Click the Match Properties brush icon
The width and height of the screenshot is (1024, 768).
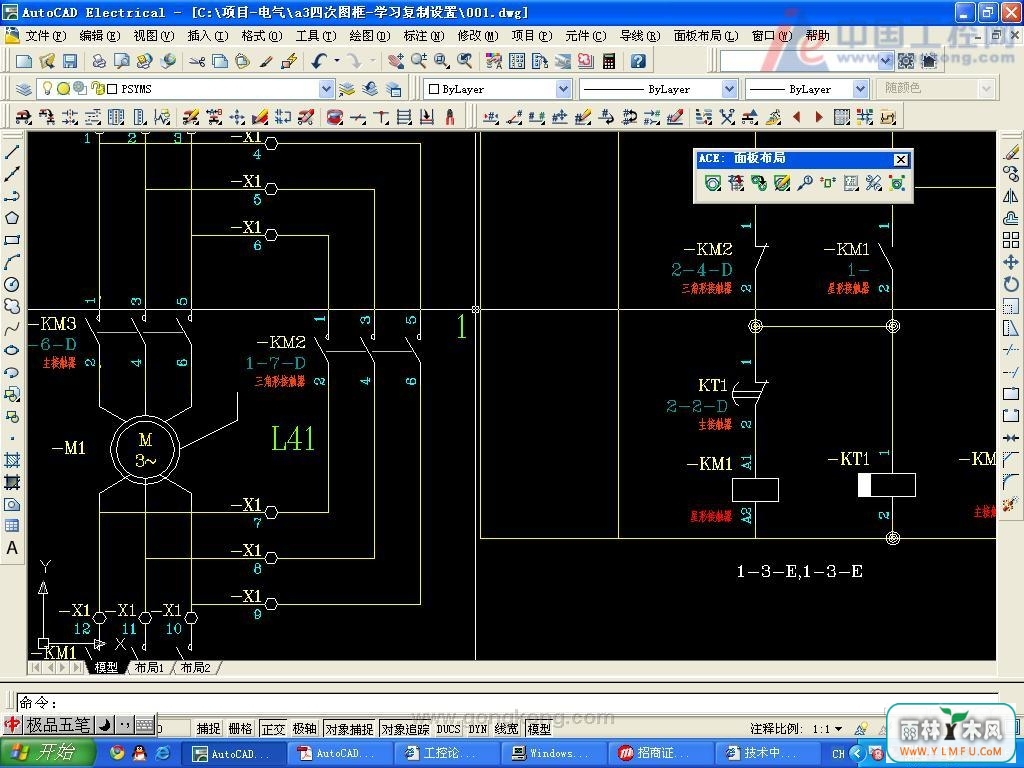click(265, 61)
